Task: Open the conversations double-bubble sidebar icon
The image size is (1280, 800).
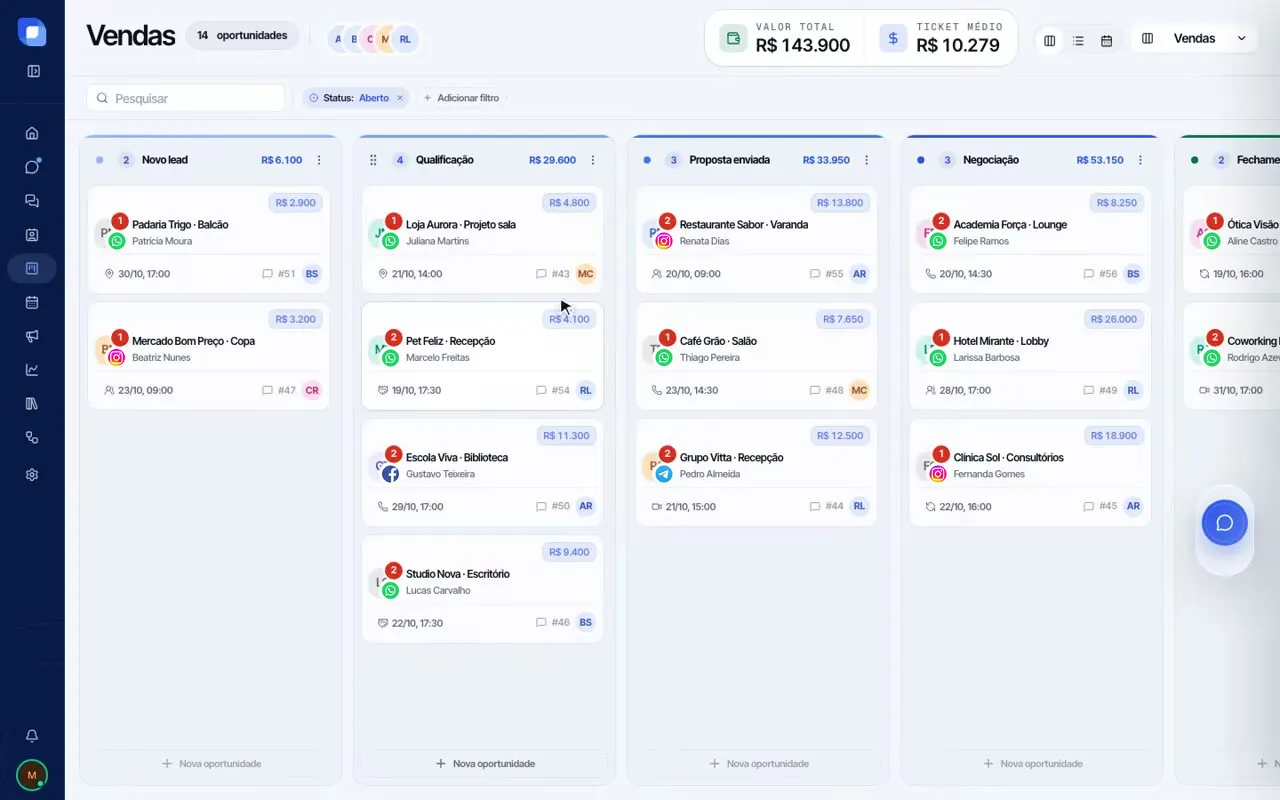Action: [x=32, y=201]
